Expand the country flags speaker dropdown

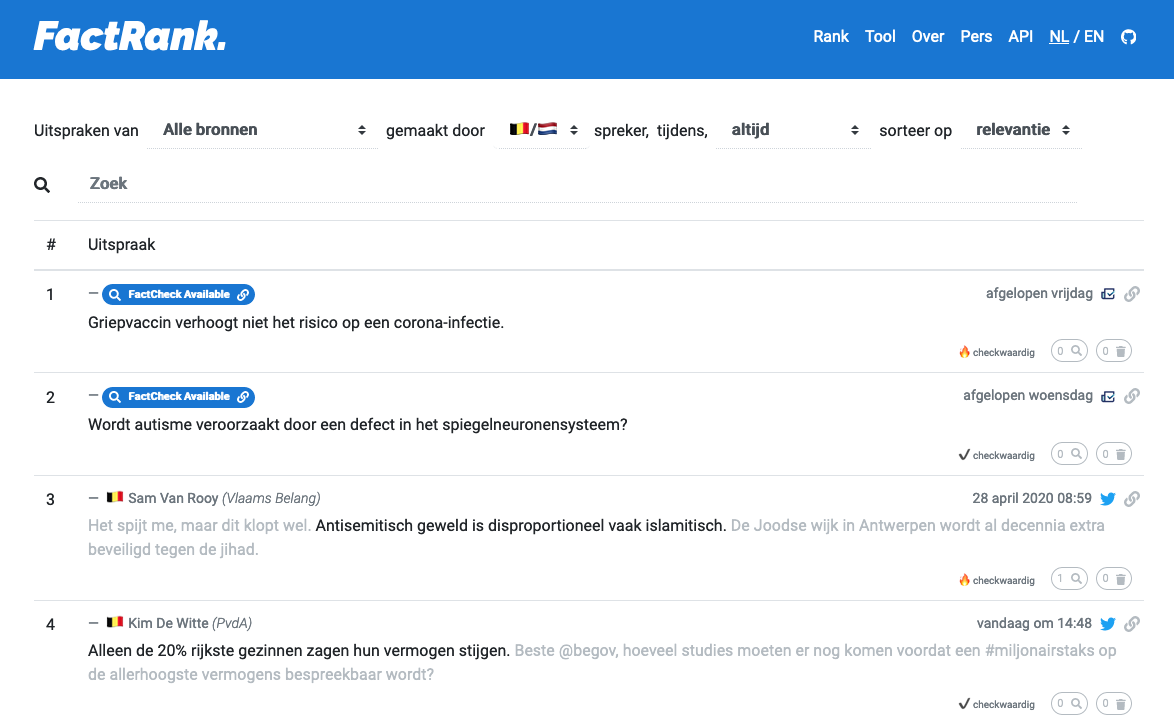tap(543, 130)
